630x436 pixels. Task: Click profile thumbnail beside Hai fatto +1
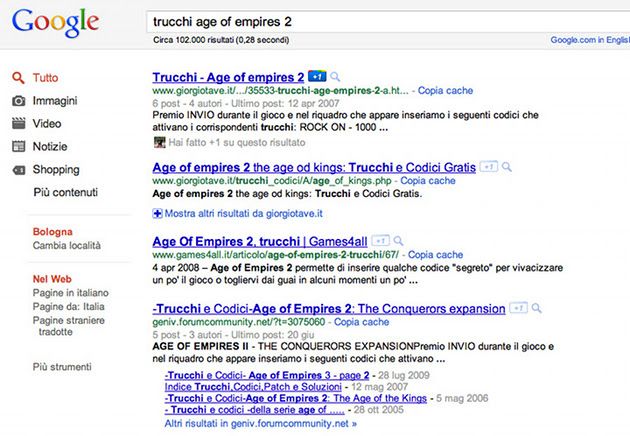coord(160,142)
